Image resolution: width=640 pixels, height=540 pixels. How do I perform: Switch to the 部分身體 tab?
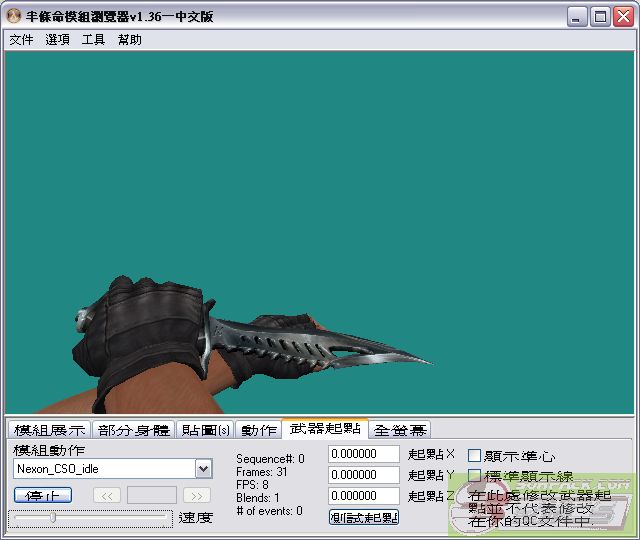133,430
